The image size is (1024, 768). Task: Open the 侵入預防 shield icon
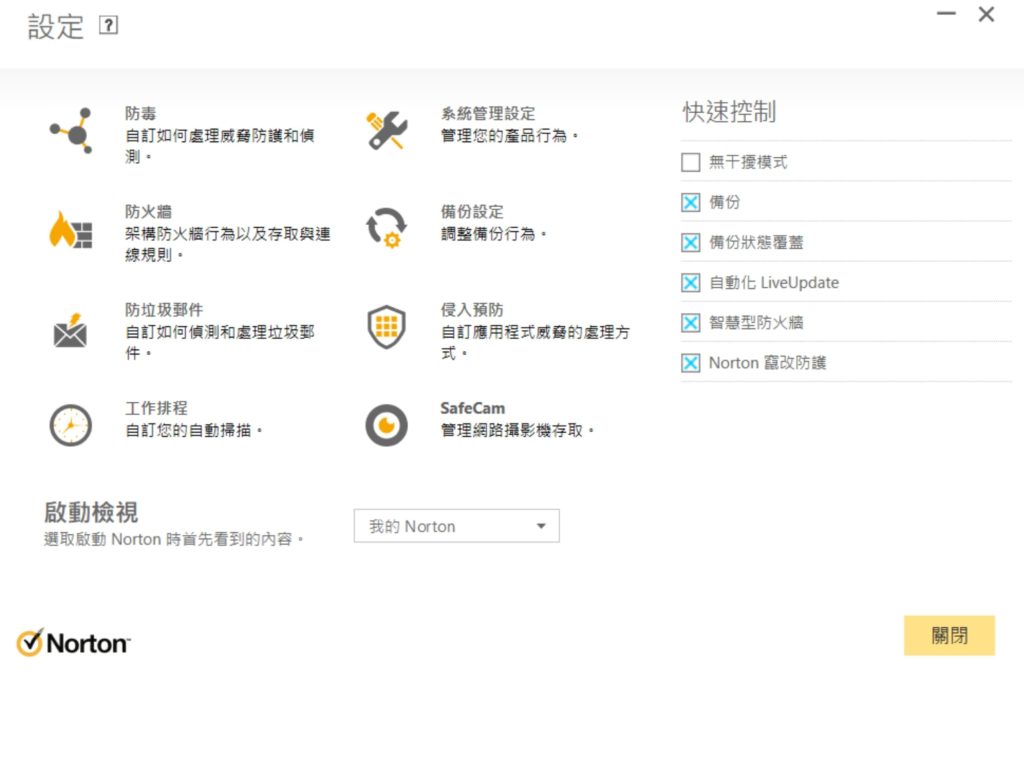tap(387, 327)
